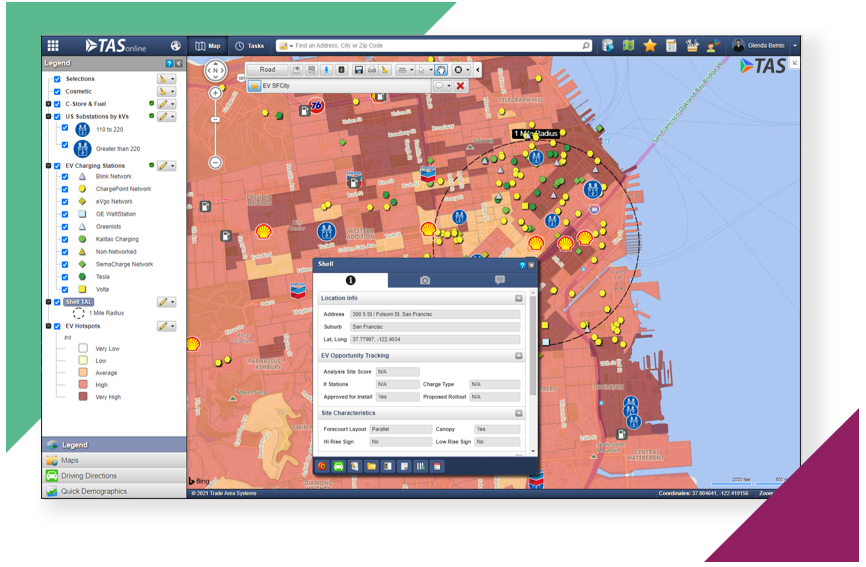This screenshot has height=567, width=866.
Task: Click the Legend panel help icon
Action: point(170,63)
